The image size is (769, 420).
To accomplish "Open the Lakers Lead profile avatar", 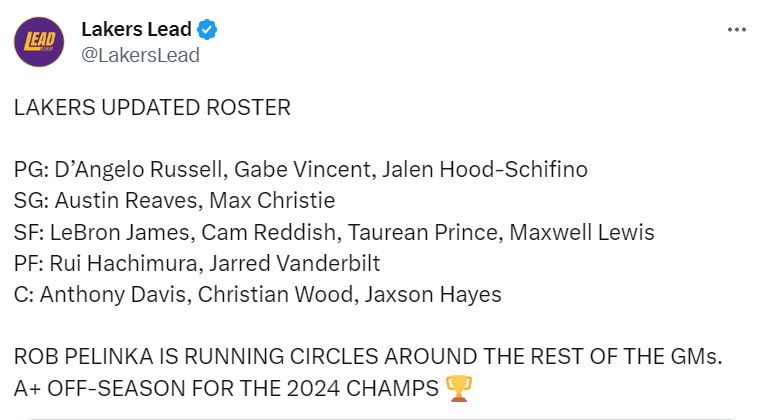I will pos(39,42).
